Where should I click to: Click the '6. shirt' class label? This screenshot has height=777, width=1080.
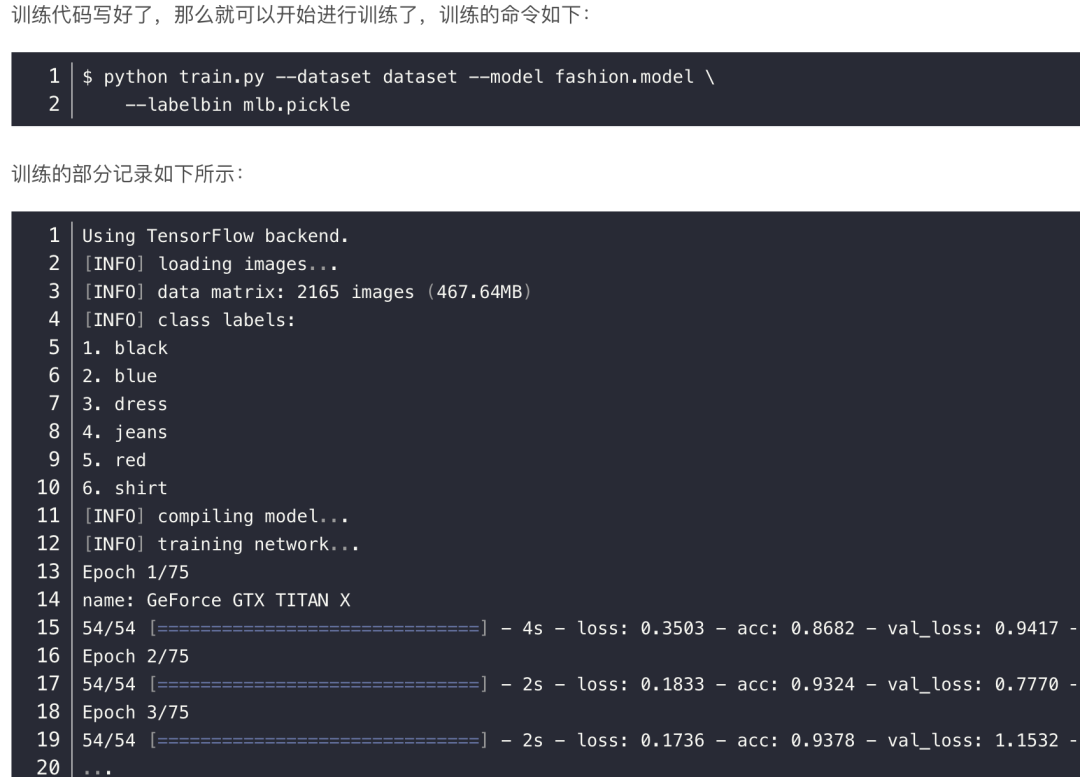125,489
